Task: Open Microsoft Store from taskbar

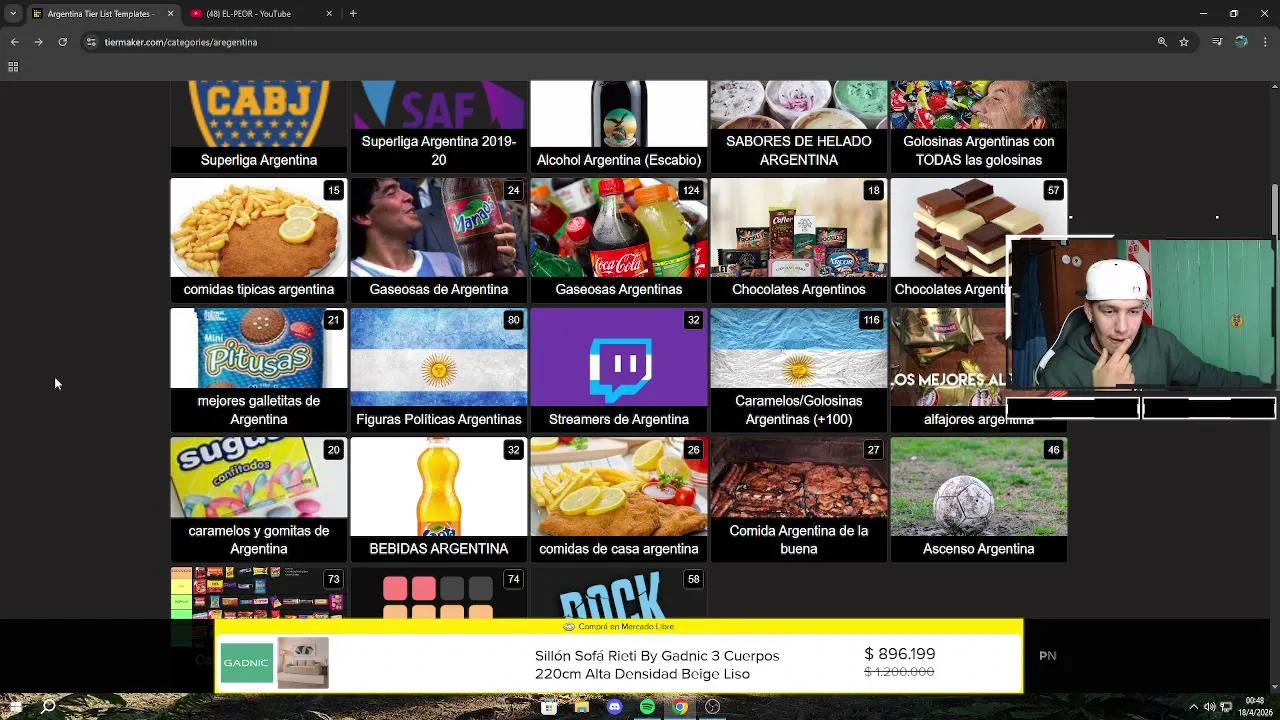Action: point(549,707)
